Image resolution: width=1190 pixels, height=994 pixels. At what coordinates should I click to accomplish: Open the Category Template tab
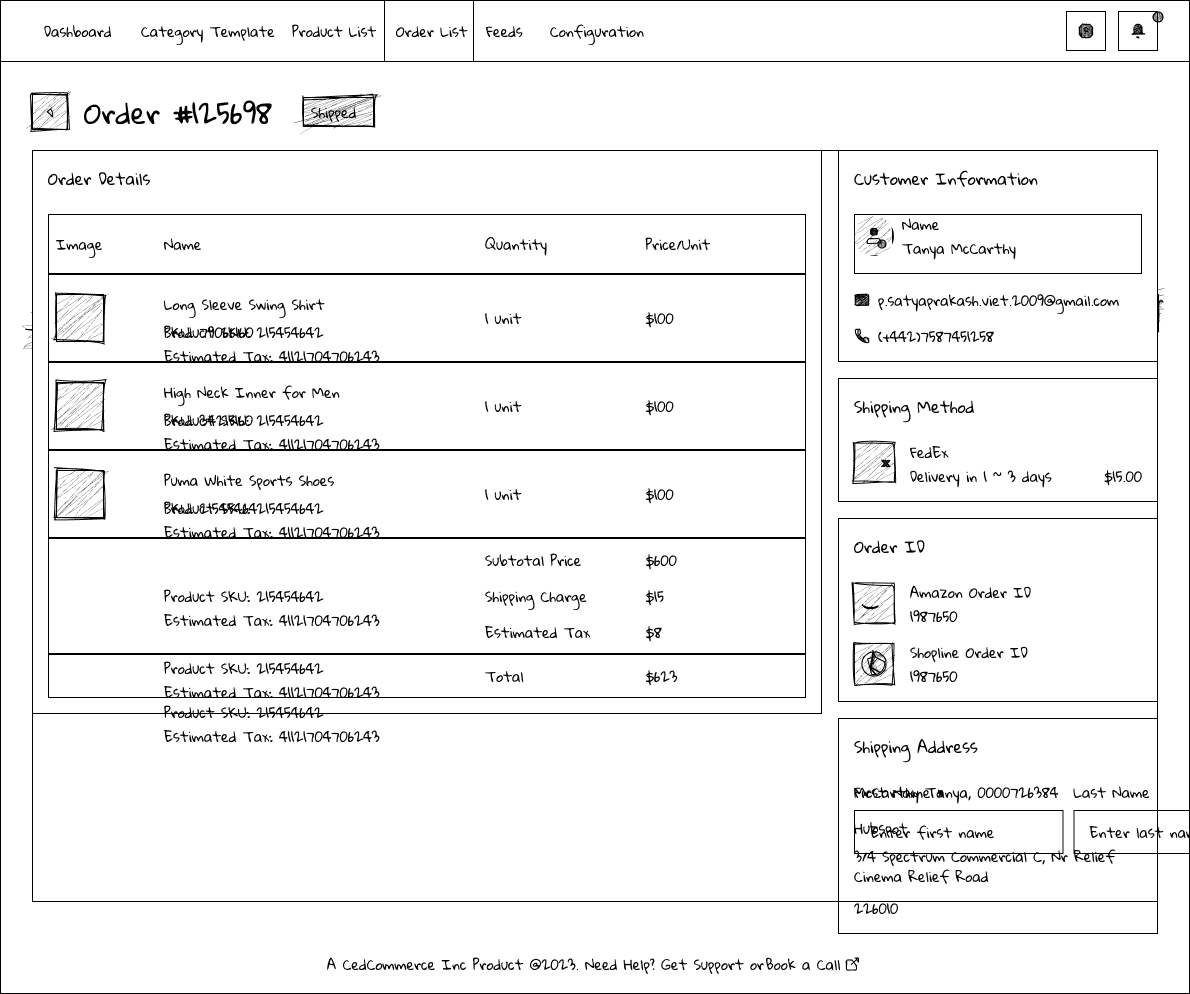tap(207, 33)
